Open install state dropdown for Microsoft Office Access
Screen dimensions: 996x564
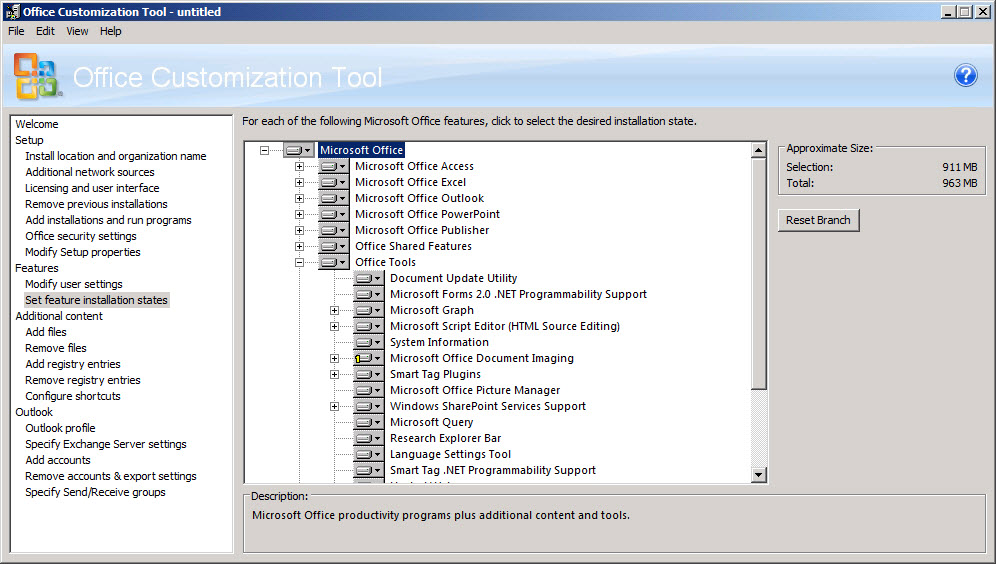pyautogui.click(x=333, y=166)
